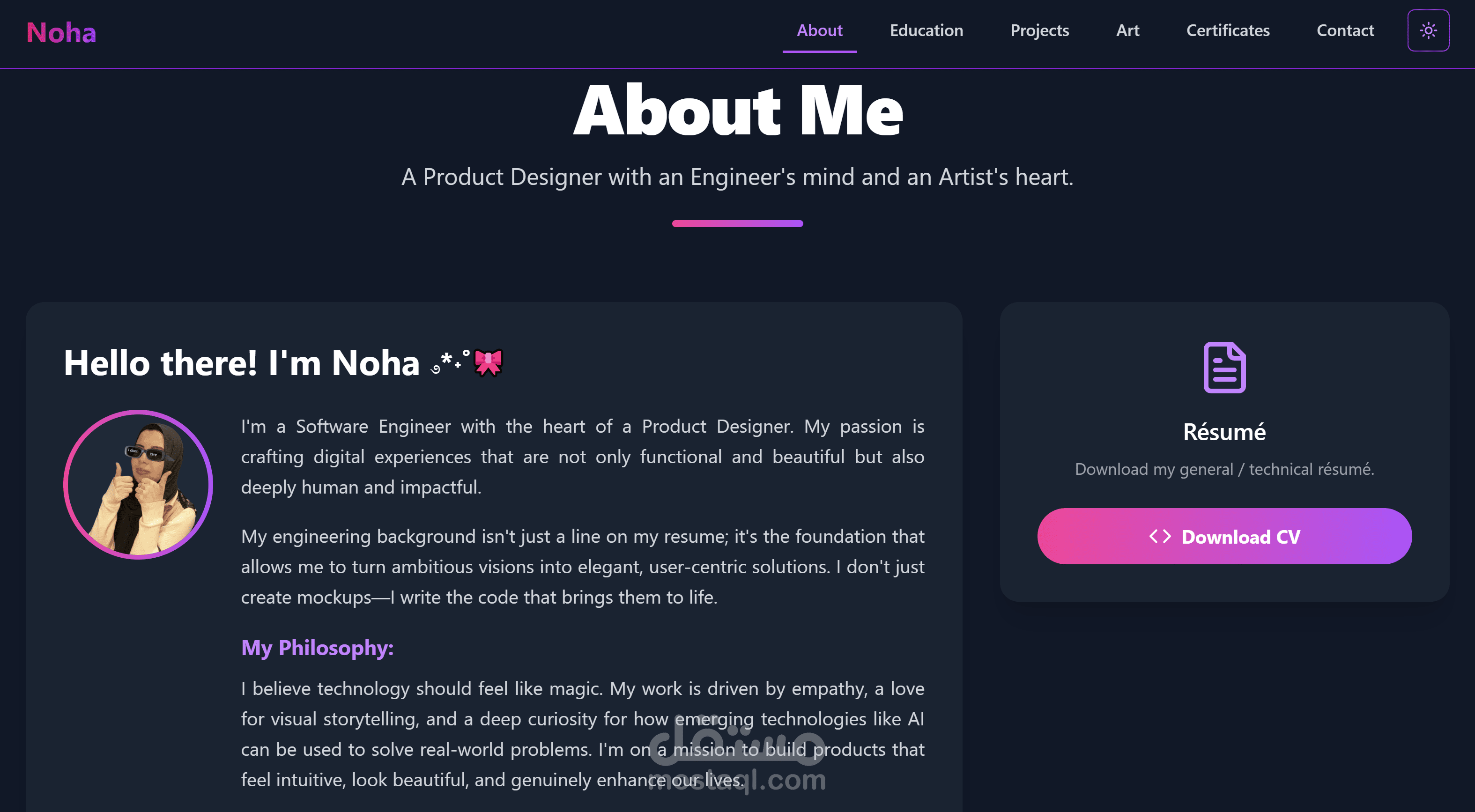Navigate to the Art section
This screenshot has width=1475, height=812.
click(x=1127, y=30)
